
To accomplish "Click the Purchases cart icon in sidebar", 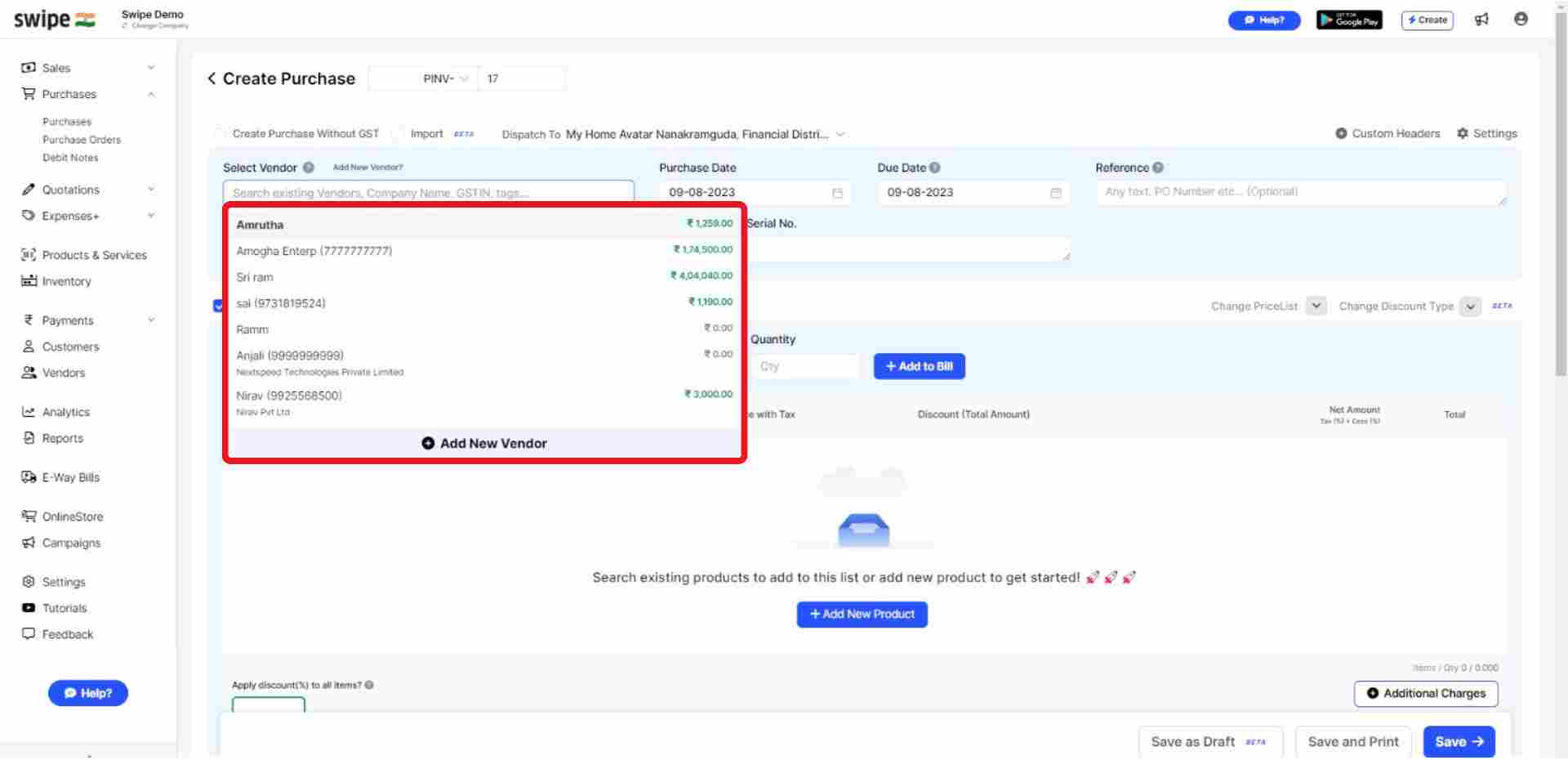I will [29, 94].
